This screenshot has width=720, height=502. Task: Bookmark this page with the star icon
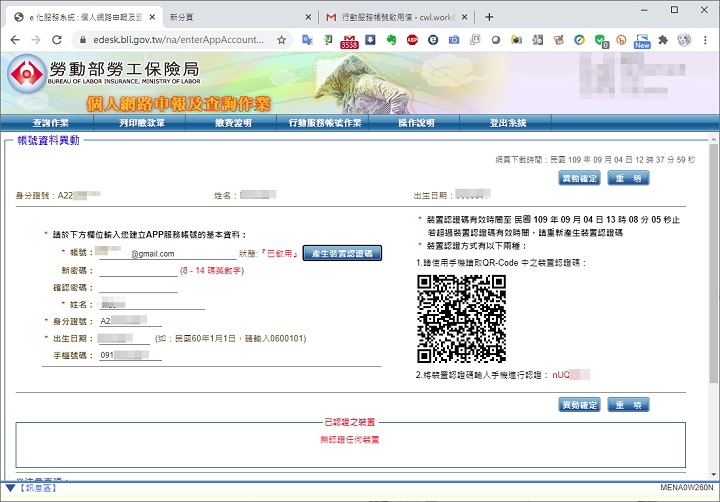pyautogui.click(x=281, y=40)
